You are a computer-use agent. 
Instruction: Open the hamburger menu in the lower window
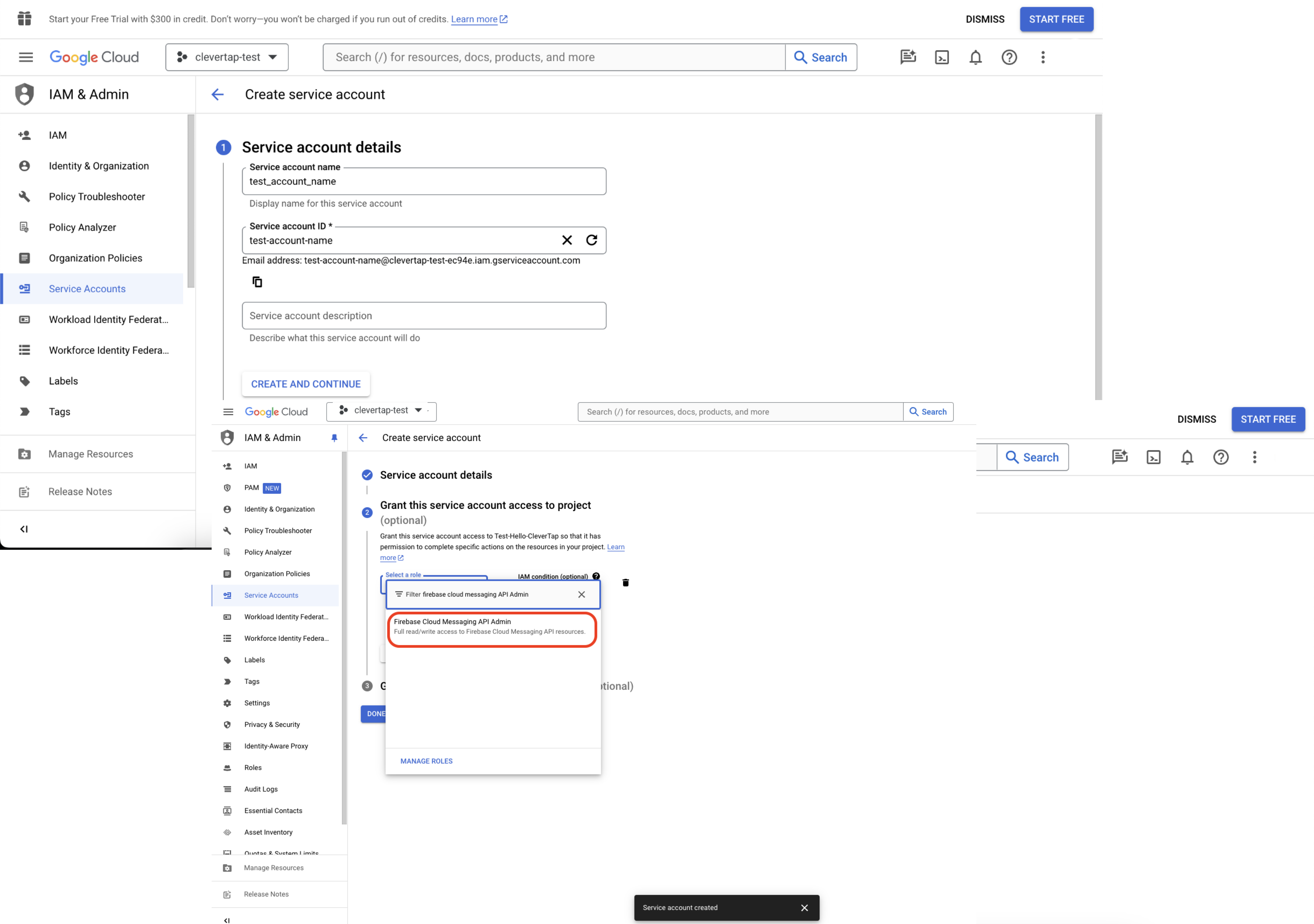coord(228,412)
